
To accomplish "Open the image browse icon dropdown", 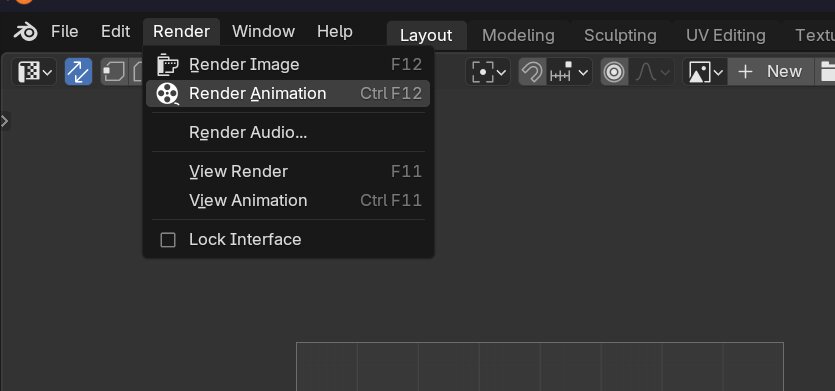I will tap(705, 71).
